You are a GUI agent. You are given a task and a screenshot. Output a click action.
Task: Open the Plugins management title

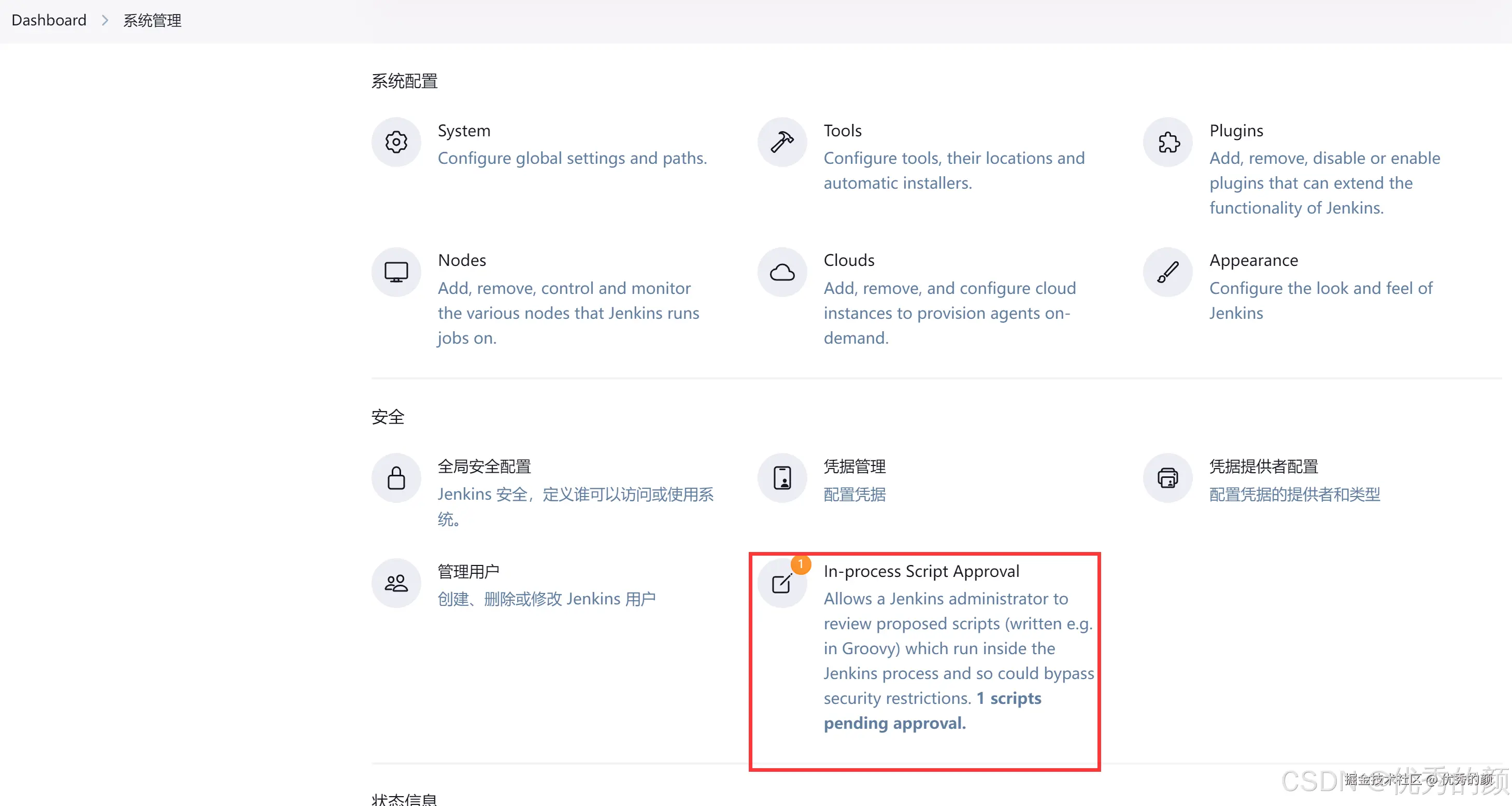coord(1236,130)
